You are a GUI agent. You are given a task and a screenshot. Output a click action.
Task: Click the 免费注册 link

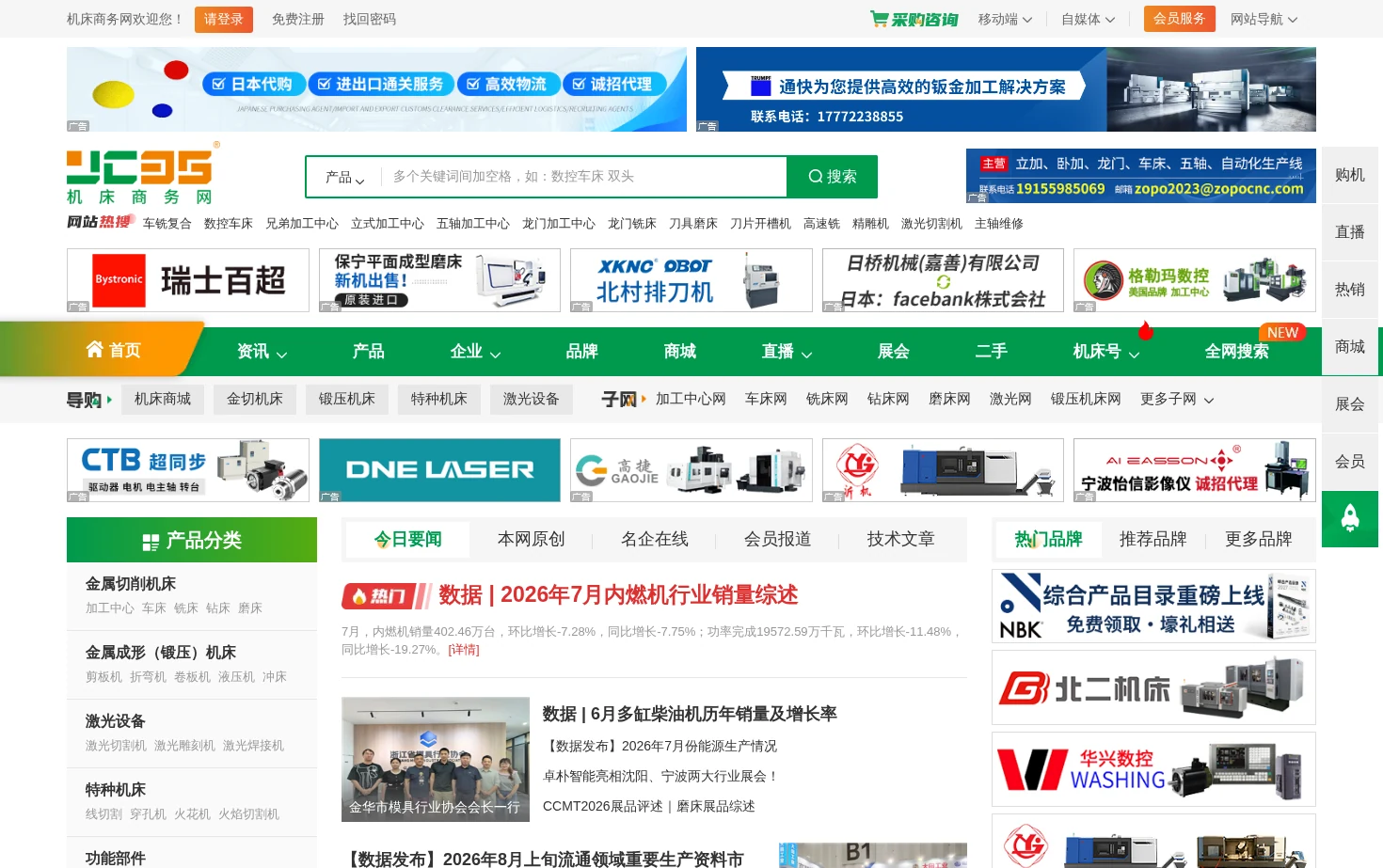[298, 19]
